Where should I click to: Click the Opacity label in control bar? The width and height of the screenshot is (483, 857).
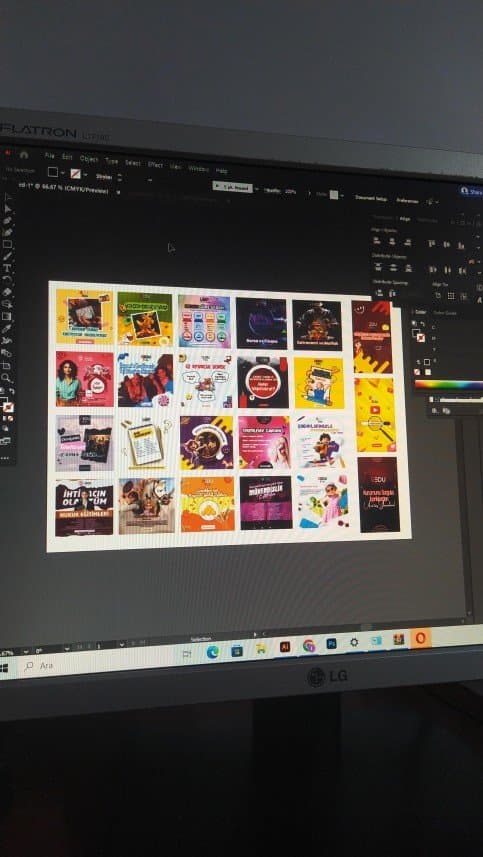click(273, 191)
